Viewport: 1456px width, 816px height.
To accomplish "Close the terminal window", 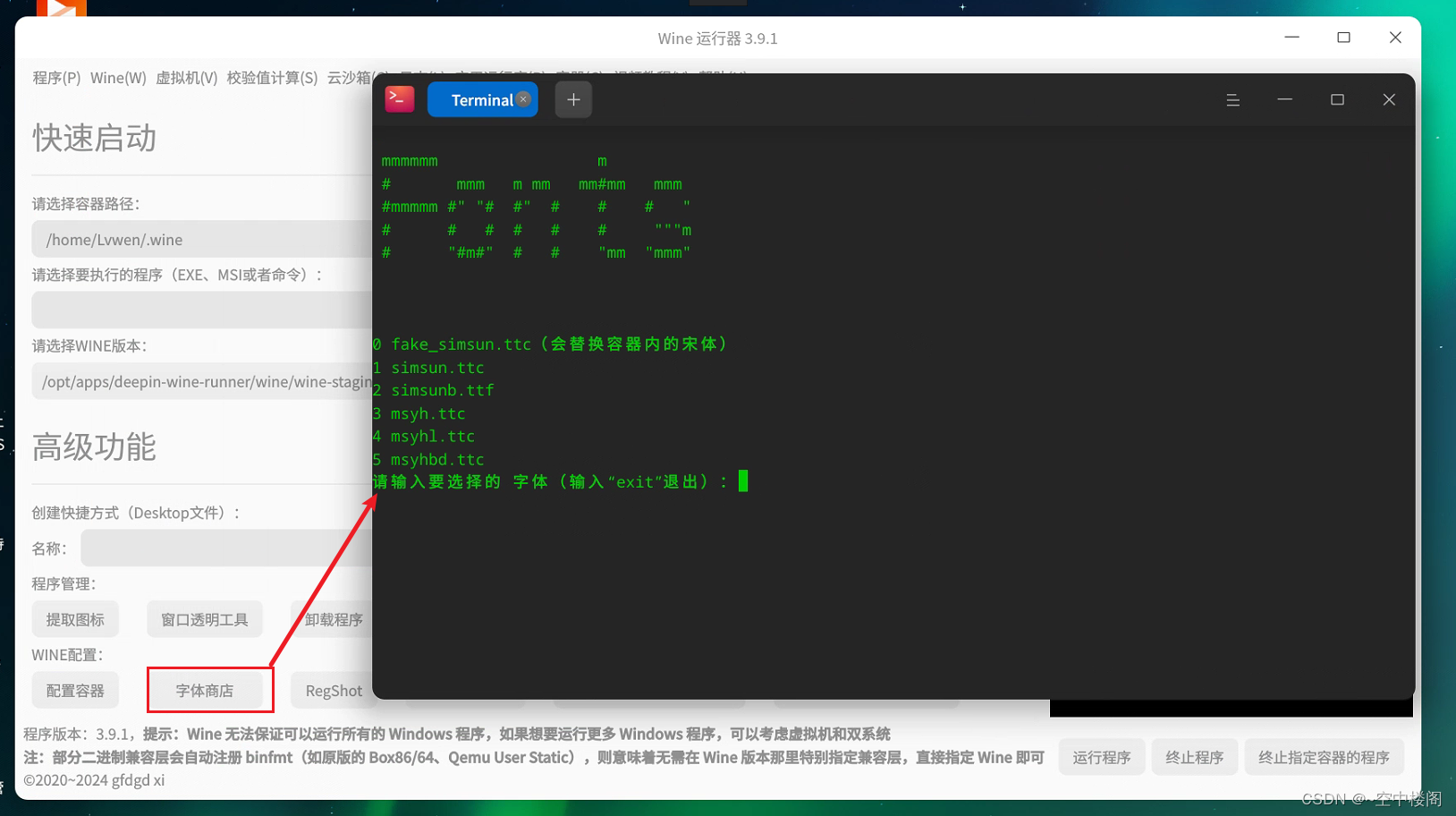I will [1389, 99].
